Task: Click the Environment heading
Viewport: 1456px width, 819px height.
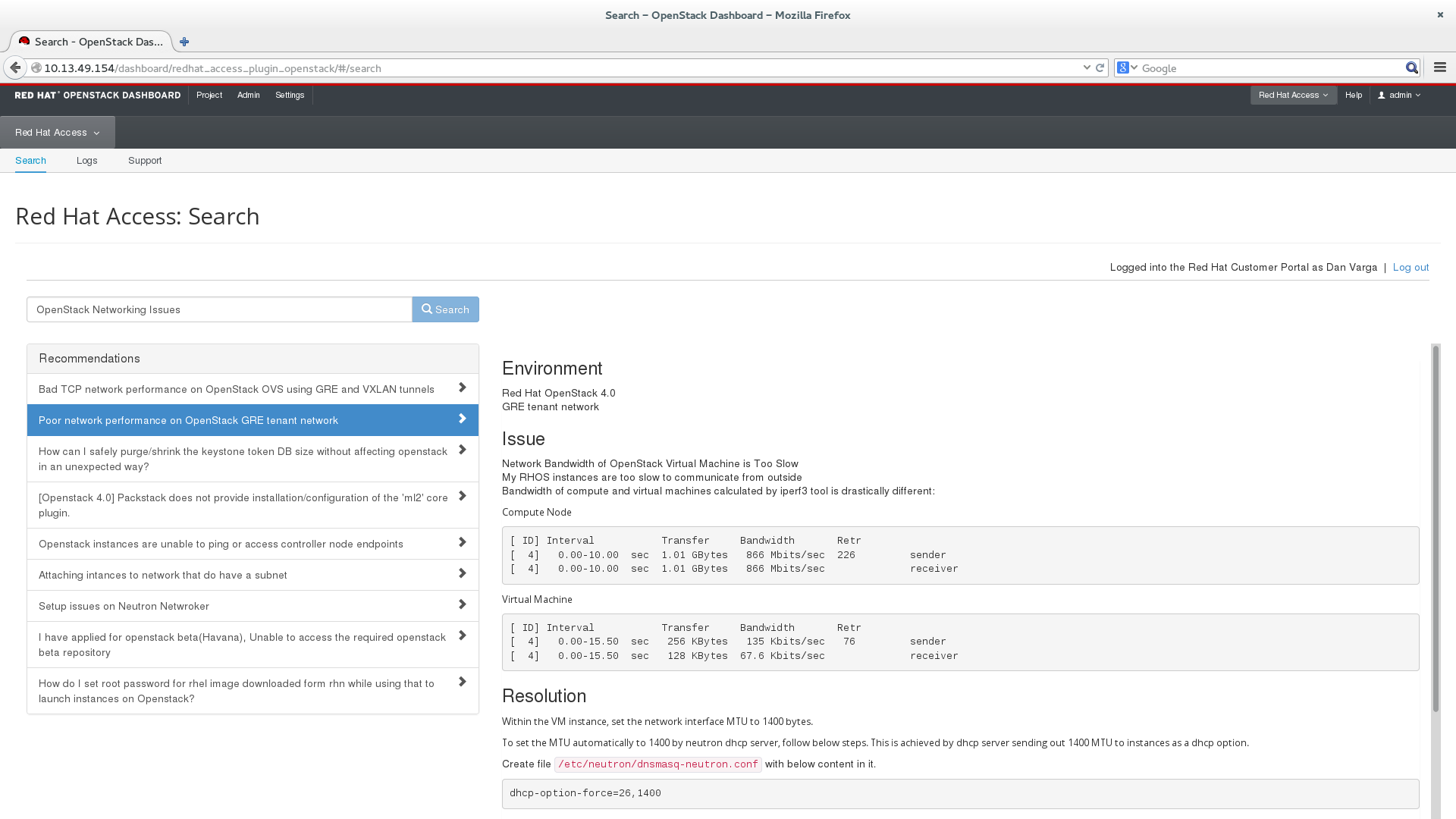Action: [552, 369]
